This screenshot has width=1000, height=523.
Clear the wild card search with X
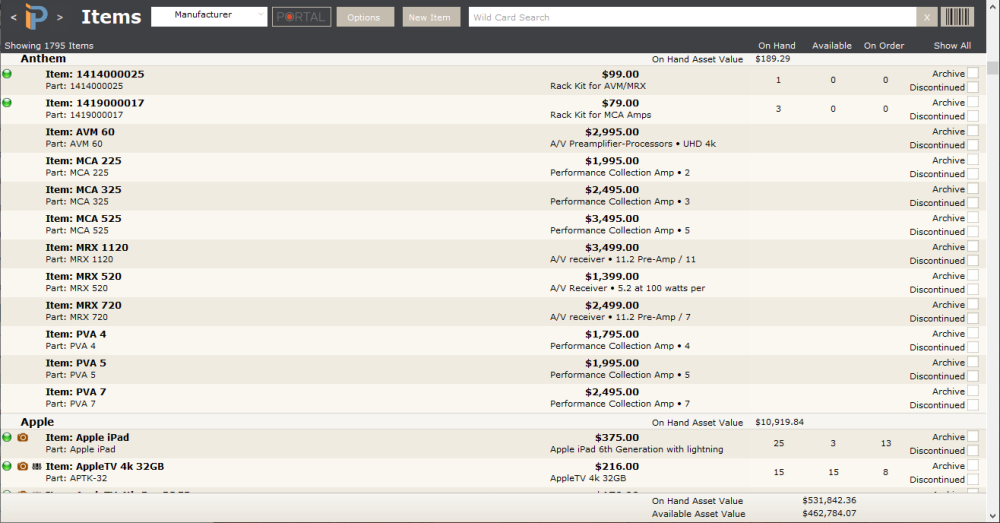(x=927, y=17)
